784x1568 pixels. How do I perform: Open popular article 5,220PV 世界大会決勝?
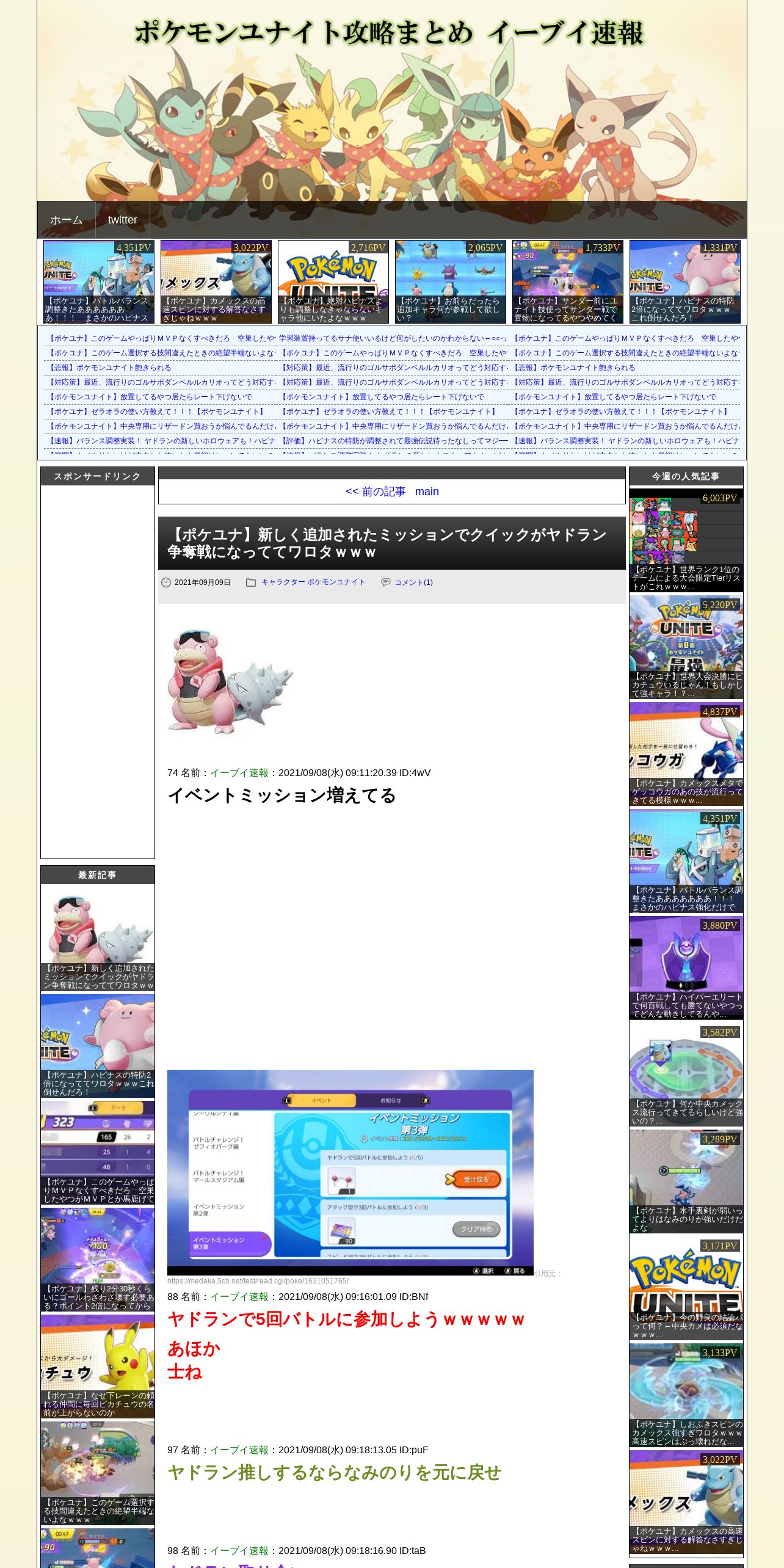point(686,647)
